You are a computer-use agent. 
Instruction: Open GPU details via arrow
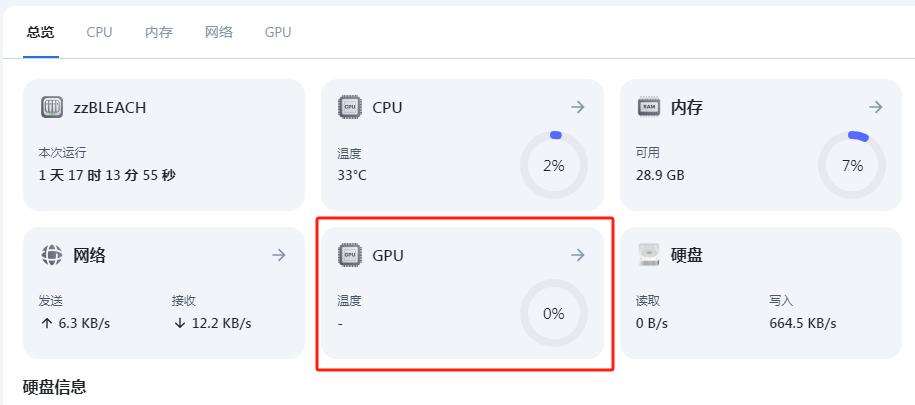pyautogui.click(x=578, y=255)
